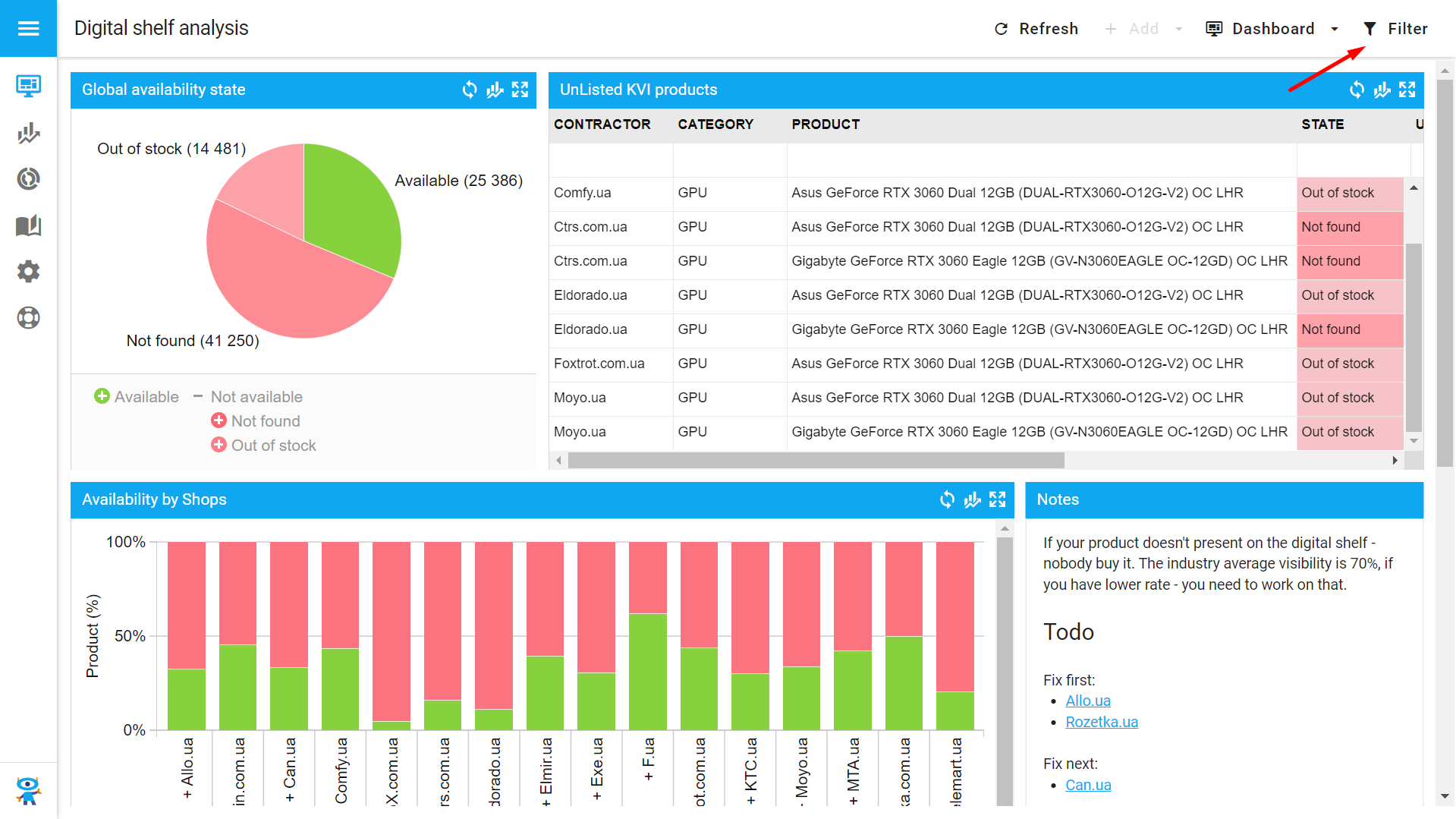Open chart export icon in Availability by Shops
The width and height of the screenshot is (1456, 819).
click(972, 499)
